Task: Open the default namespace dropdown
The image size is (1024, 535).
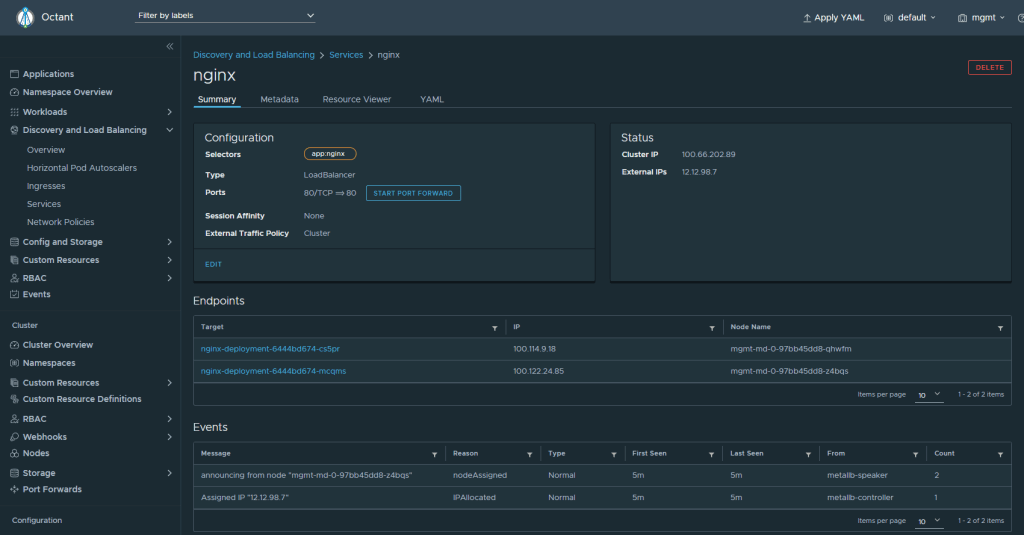Action: click(x=911, y=17)
